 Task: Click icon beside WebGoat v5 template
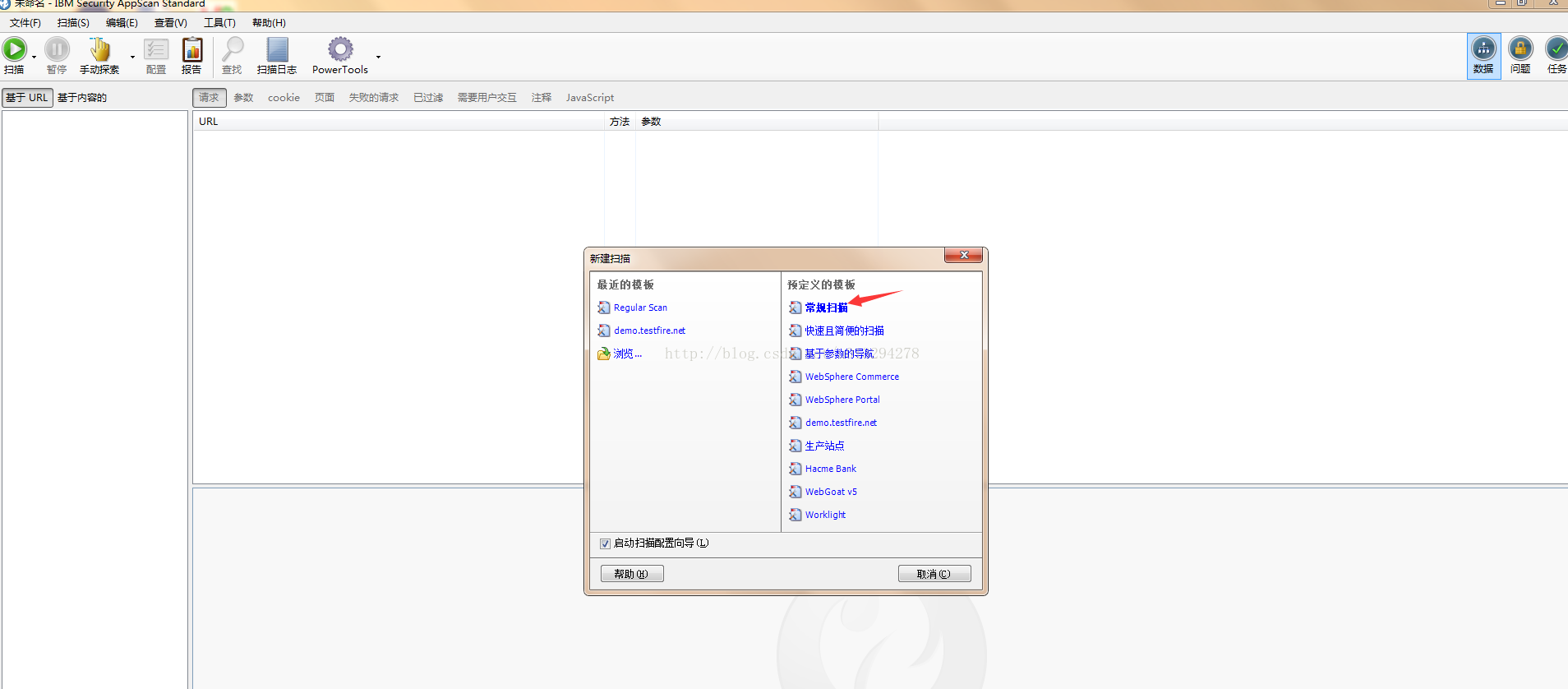[796, 492]
